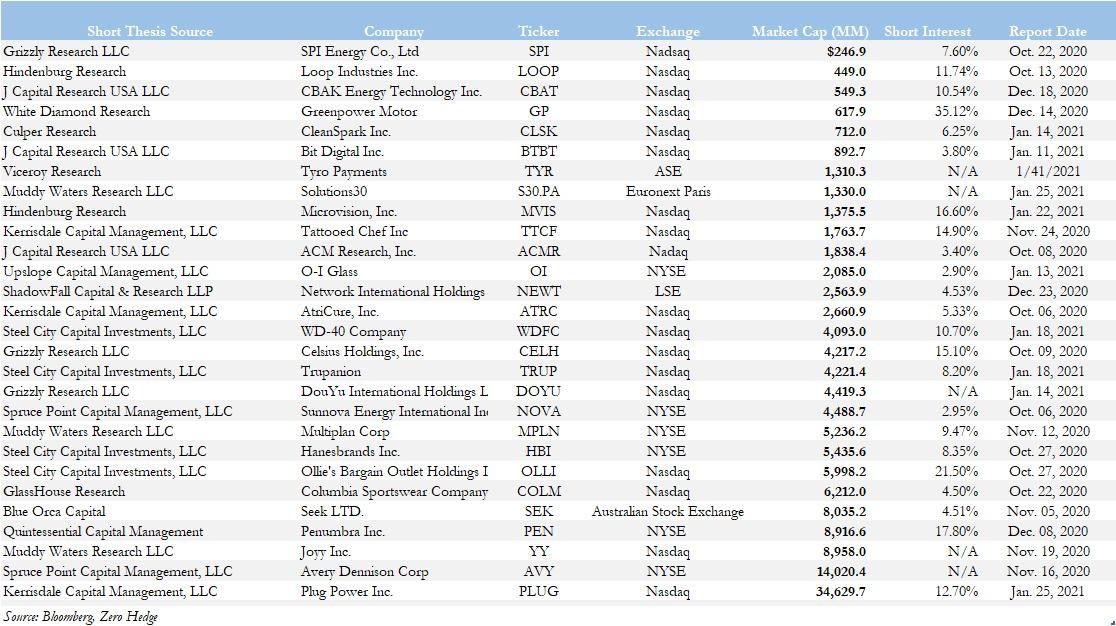Click the Short Thesis Source column header
The image size is (1116, 626).
tap(150, 31)
